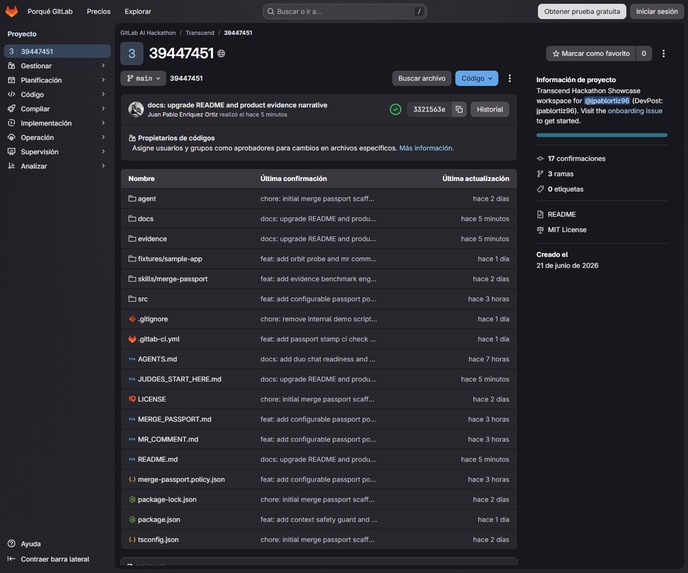
Task: Open pipeline passed status icon
Action: coord(395,109)
